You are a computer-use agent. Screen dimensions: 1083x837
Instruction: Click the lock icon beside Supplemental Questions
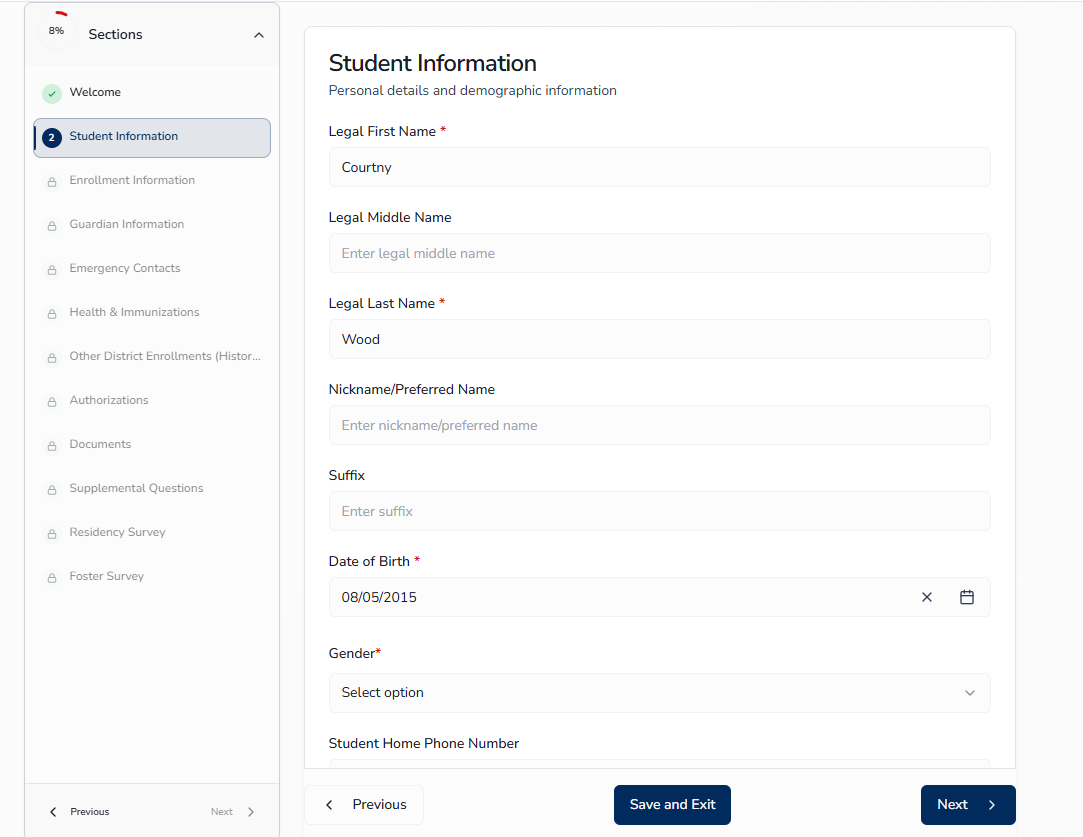[52, 490]
